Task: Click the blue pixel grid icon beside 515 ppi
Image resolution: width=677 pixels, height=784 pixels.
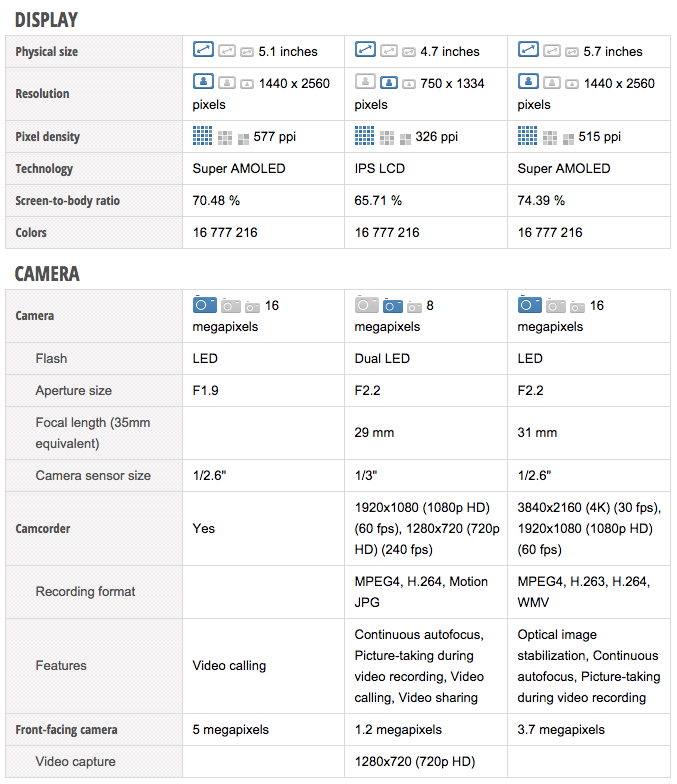Action: click(x=528, y=136)
